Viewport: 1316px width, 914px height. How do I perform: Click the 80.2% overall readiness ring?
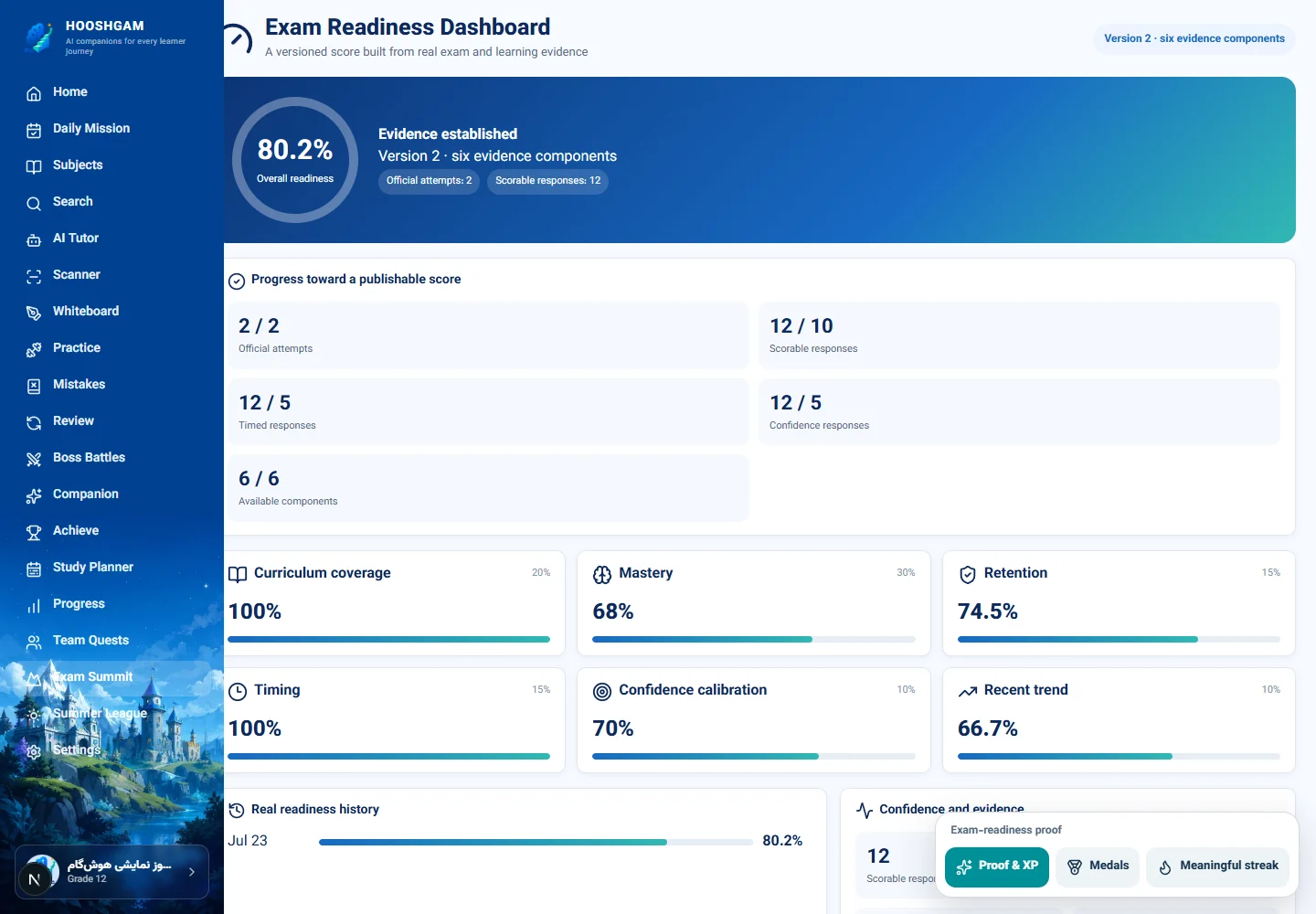[x=295, y=160]
